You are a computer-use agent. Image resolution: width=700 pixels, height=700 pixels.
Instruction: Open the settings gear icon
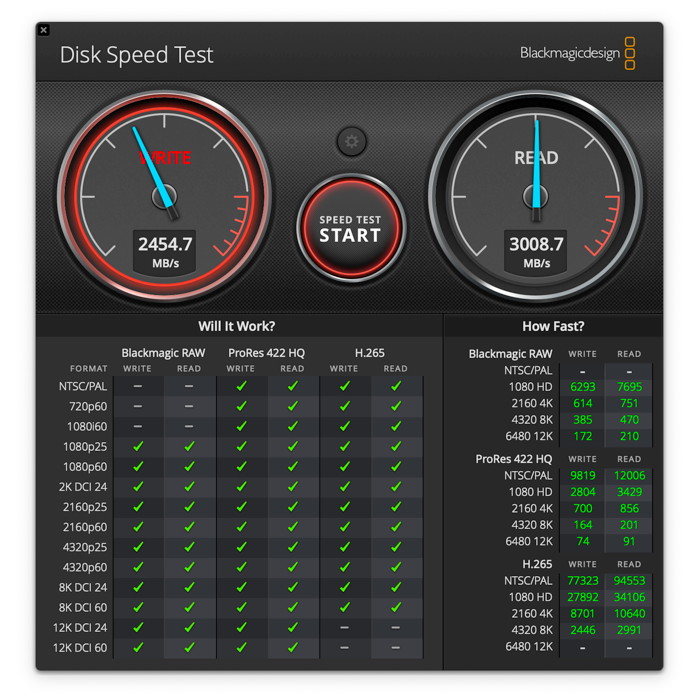(351, 142)
